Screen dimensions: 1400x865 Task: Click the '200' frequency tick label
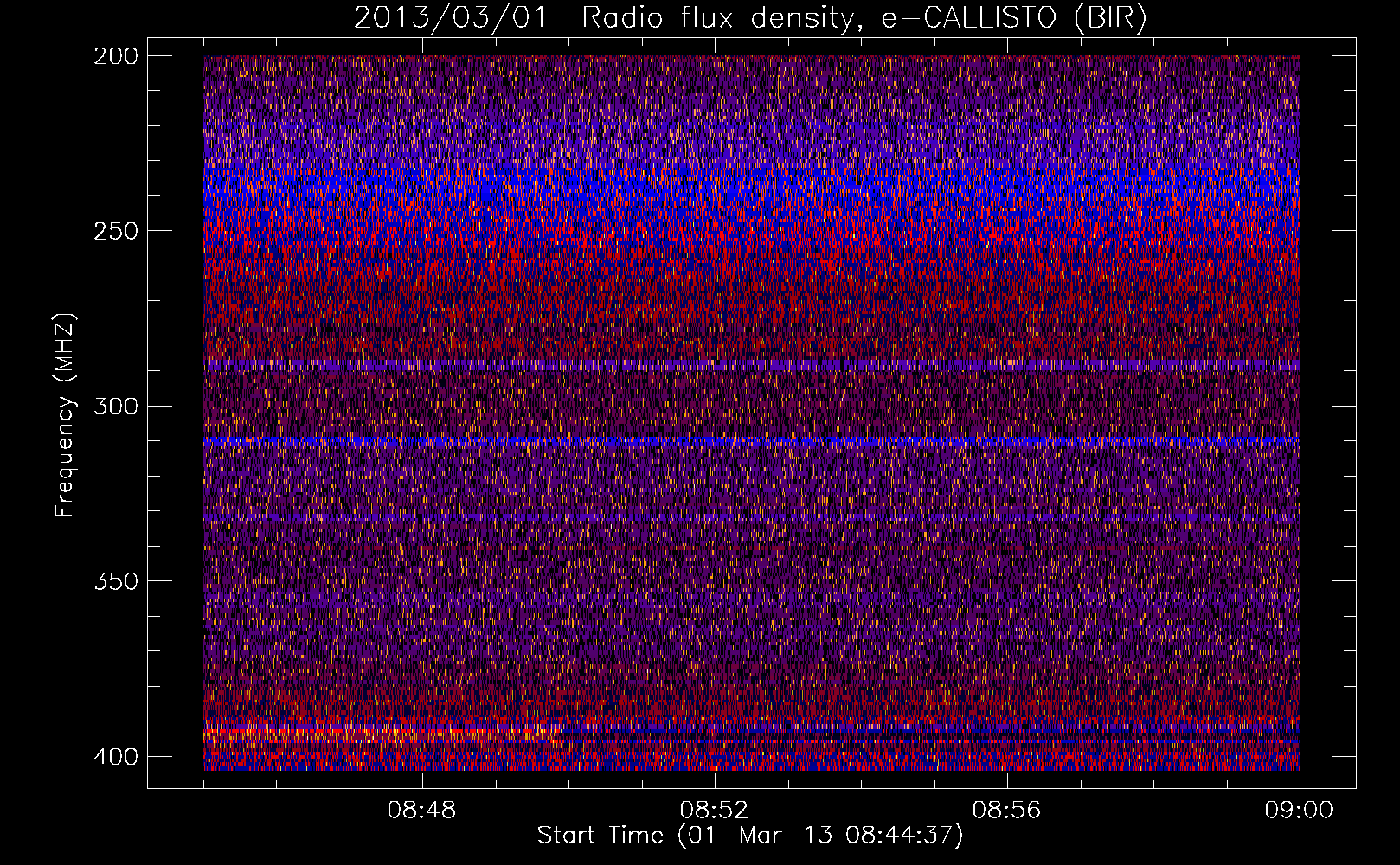pyautogui.click(x=116, y=56)
